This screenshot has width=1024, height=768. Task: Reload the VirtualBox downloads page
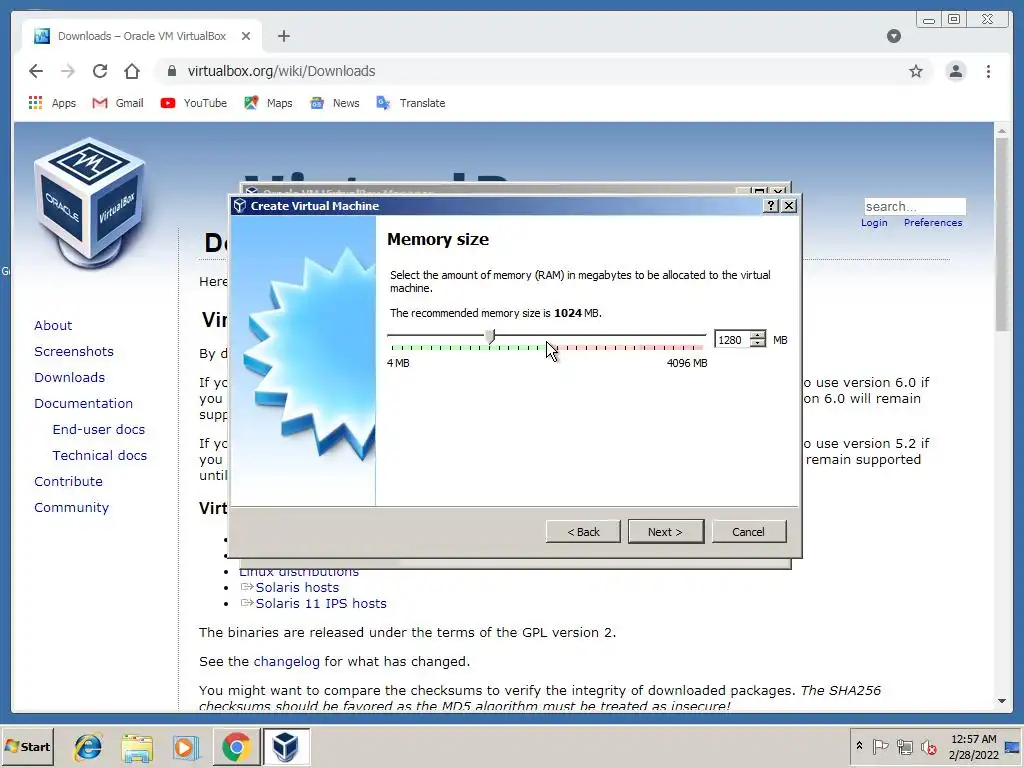tap(100, 71)
